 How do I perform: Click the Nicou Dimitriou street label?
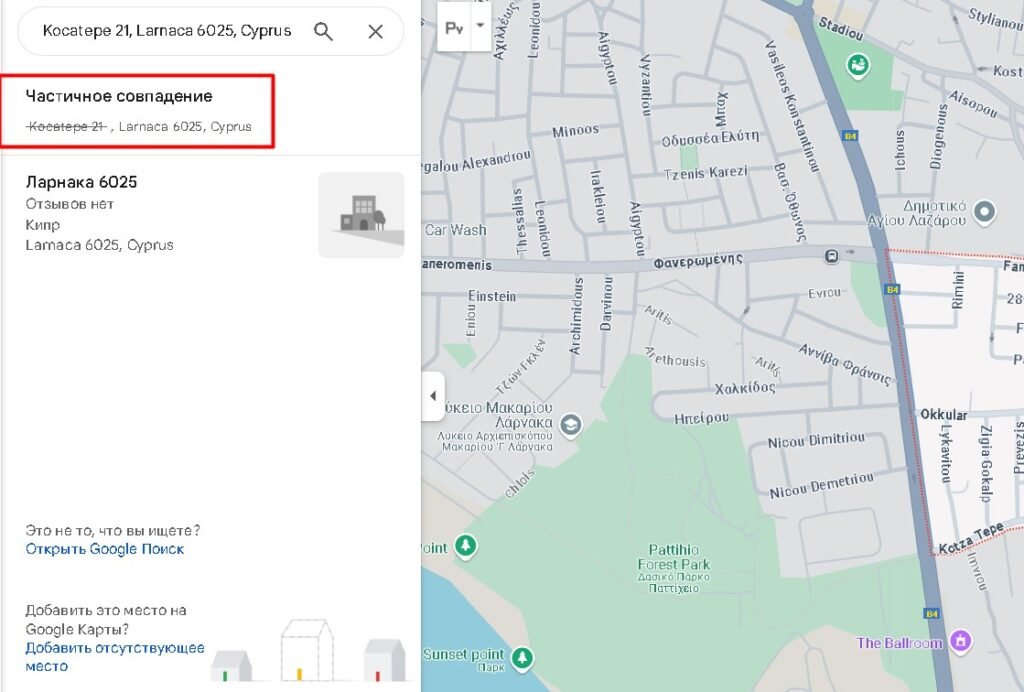coord(816,440)
